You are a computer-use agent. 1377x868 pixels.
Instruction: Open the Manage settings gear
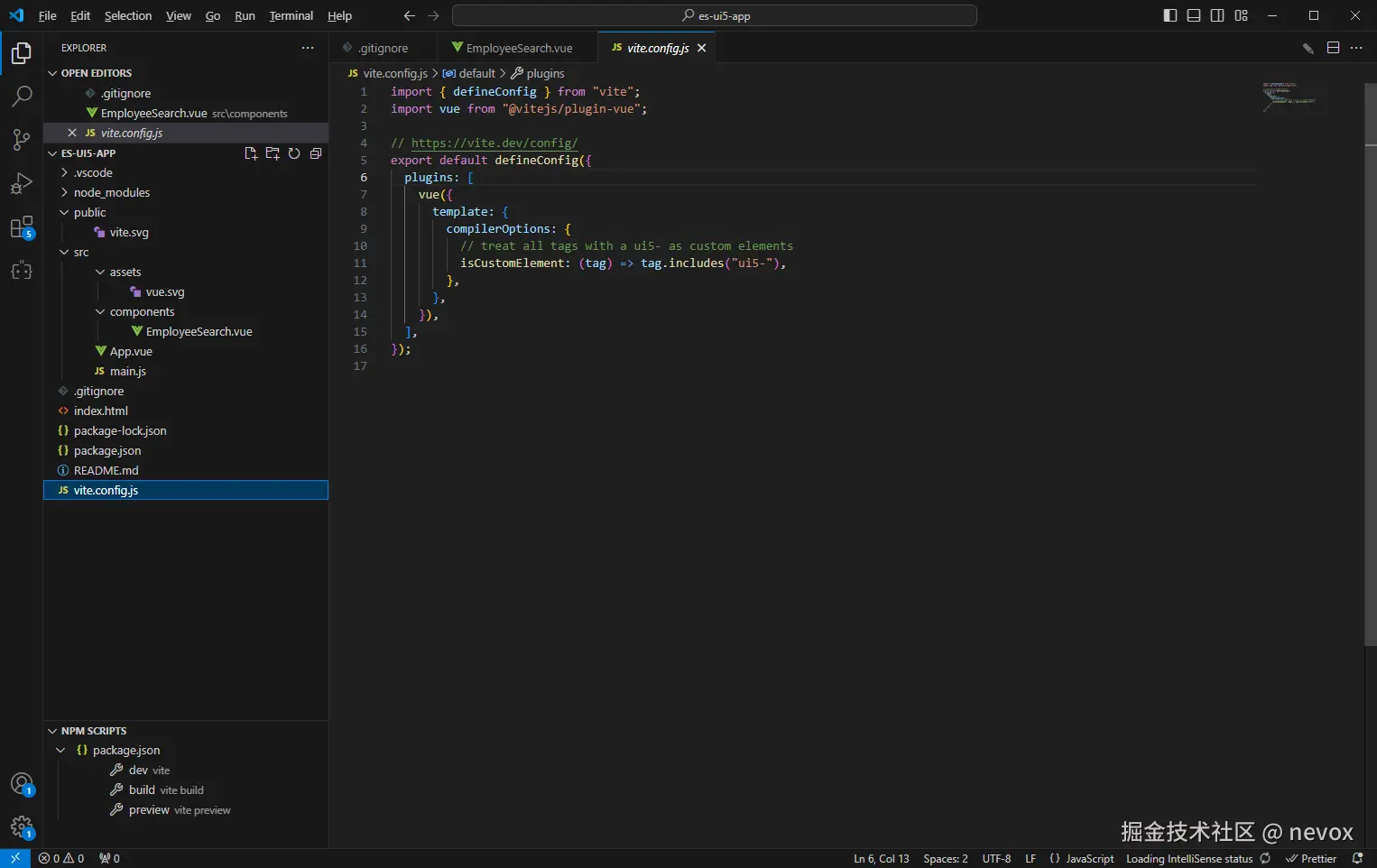click(x=22, y=826)
